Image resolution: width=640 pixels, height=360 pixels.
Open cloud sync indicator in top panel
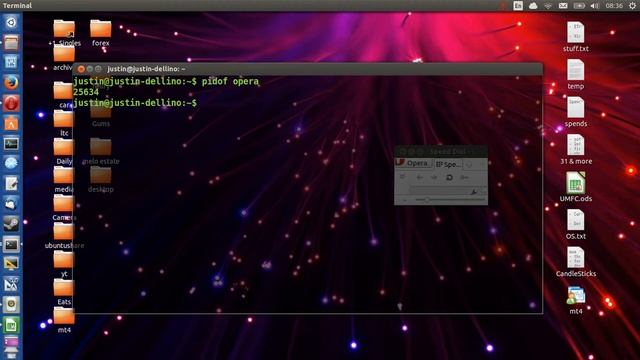point(533,5)
